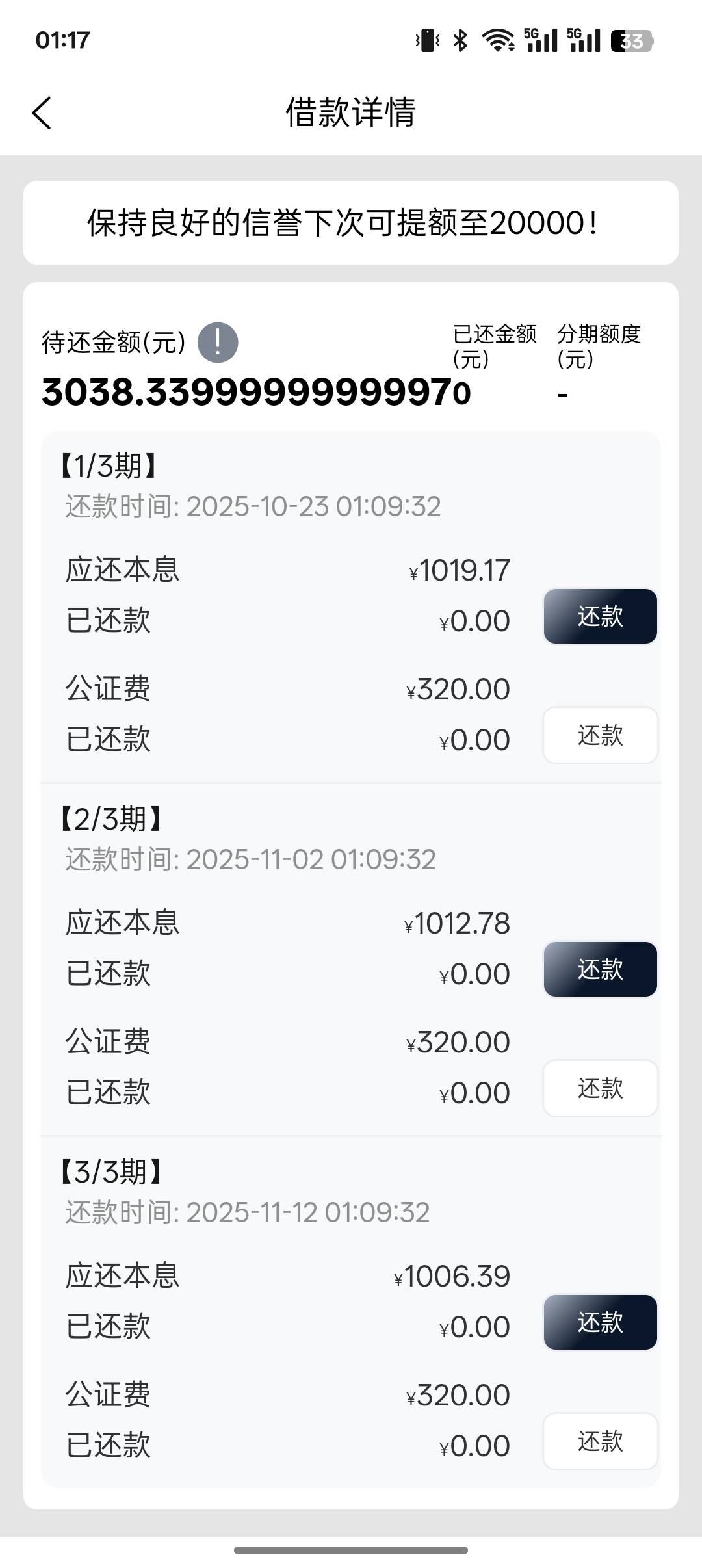Tap the exclamation info icon beside 待还金额

click(218, 342)
